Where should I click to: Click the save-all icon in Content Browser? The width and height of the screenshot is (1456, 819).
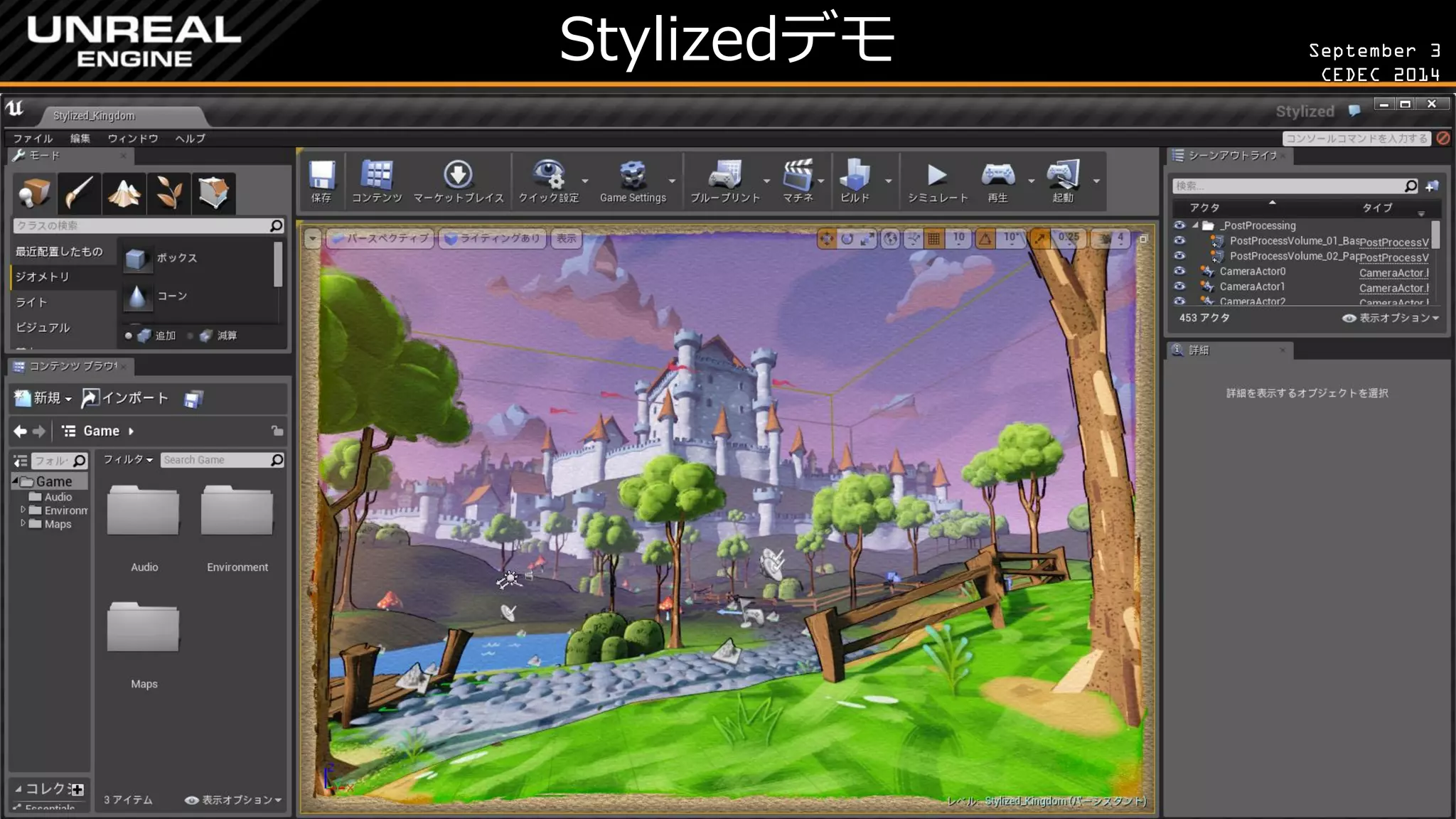click(193, 400)
